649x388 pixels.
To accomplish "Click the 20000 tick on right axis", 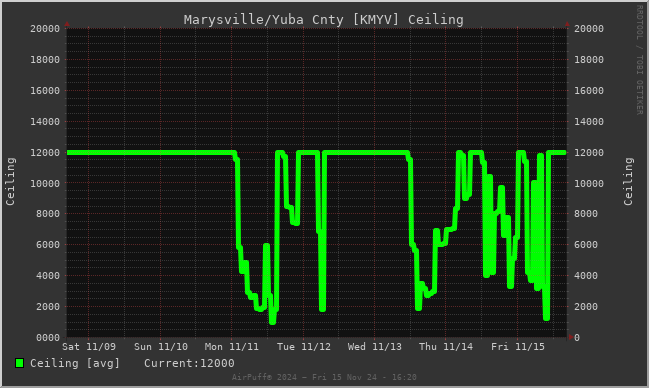I will click(x=589, y=29).
